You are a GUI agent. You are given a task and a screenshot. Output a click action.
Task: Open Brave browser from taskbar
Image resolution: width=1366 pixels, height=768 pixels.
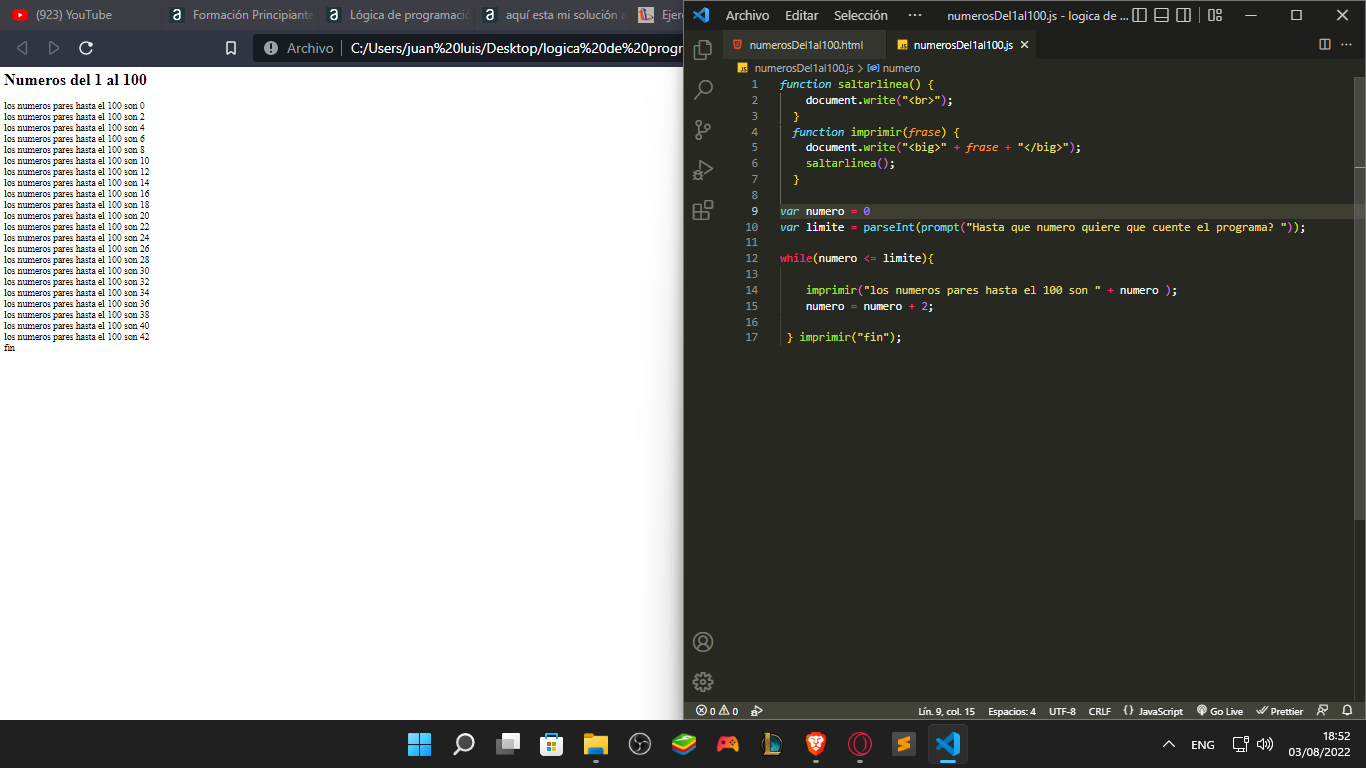(x=816, y=744)
